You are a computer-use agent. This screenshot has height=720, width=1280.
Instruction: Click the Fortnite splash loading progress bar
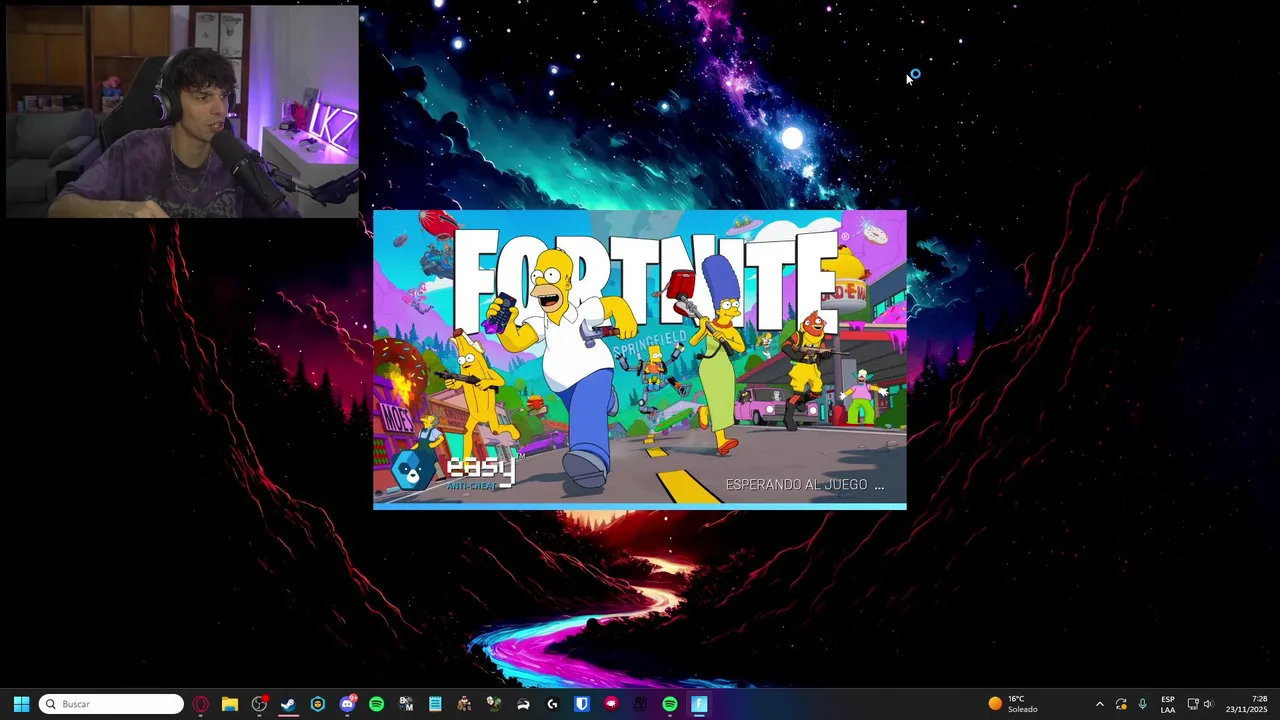[640, 506]
